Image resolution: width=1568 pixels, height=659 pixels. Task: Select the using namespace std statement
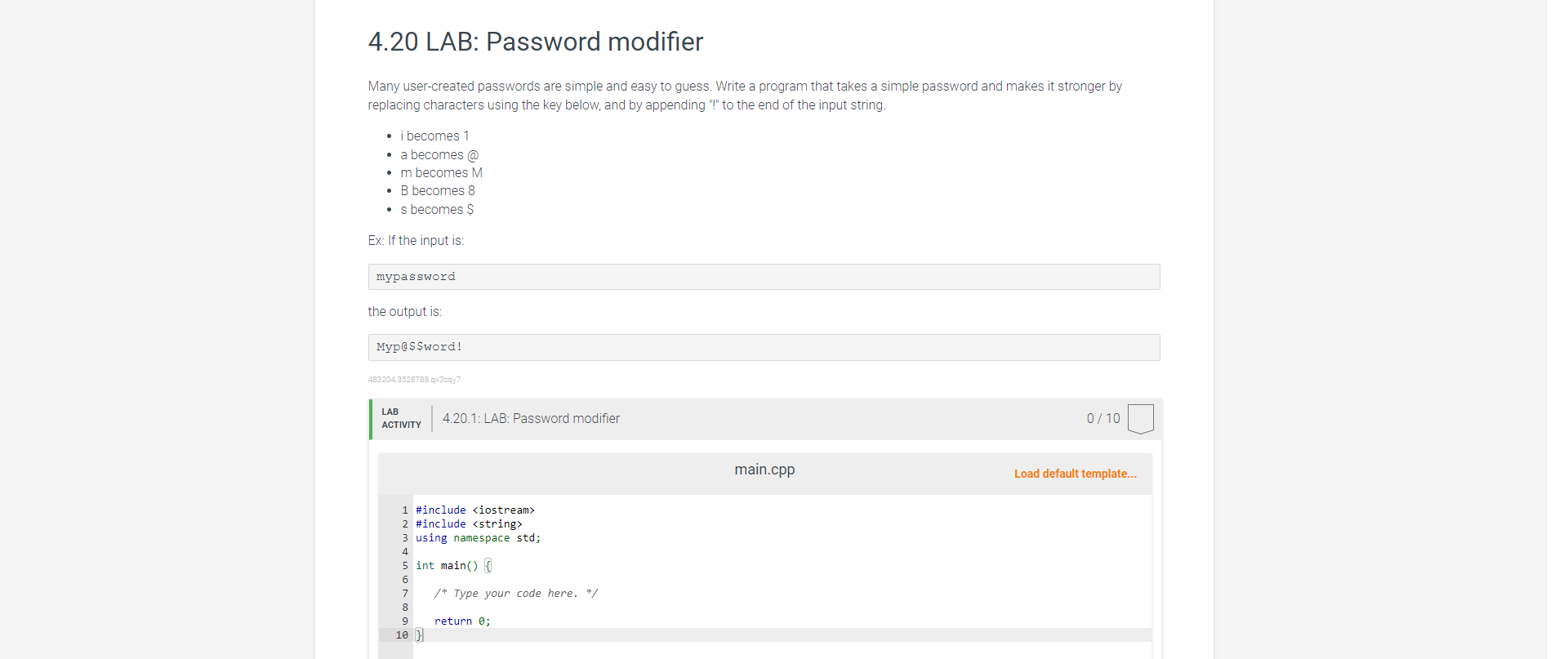pyautogui.click(x=478, y=537)
